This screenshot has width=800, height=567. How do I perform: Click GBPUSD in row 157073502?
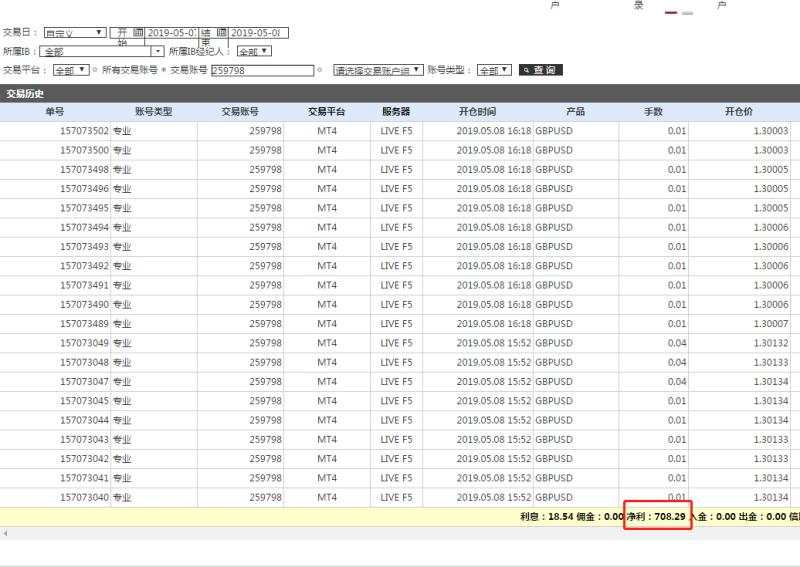(x=554, y=131)
